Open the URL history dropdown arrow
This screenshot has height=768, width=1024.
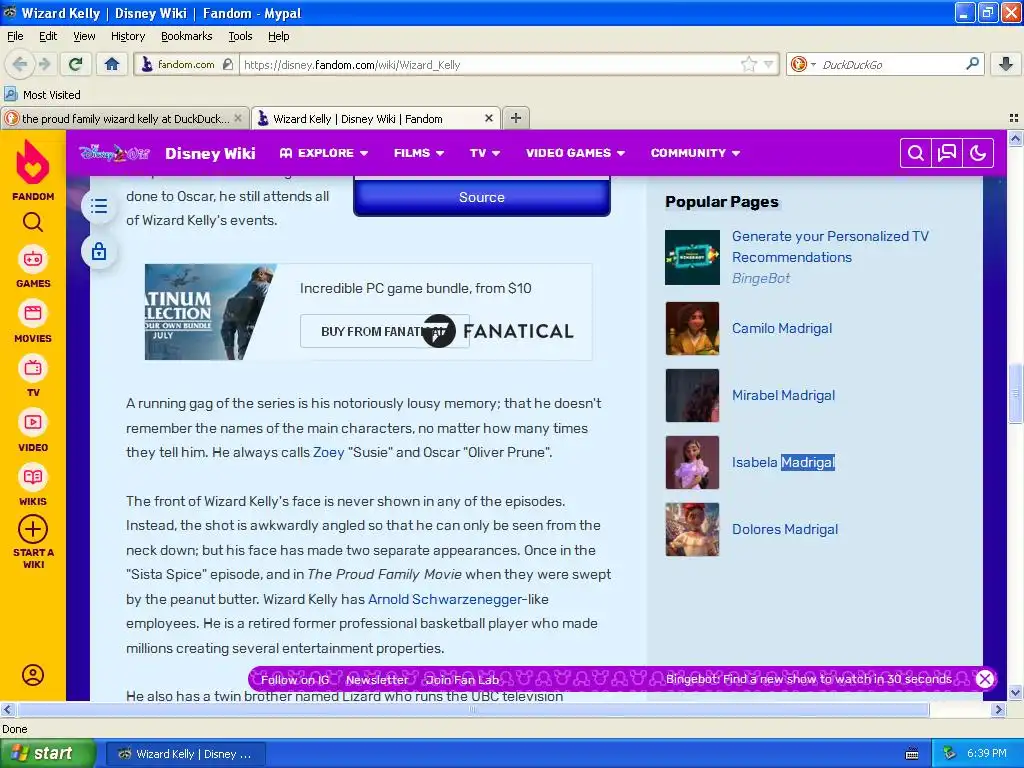(769, 64)
